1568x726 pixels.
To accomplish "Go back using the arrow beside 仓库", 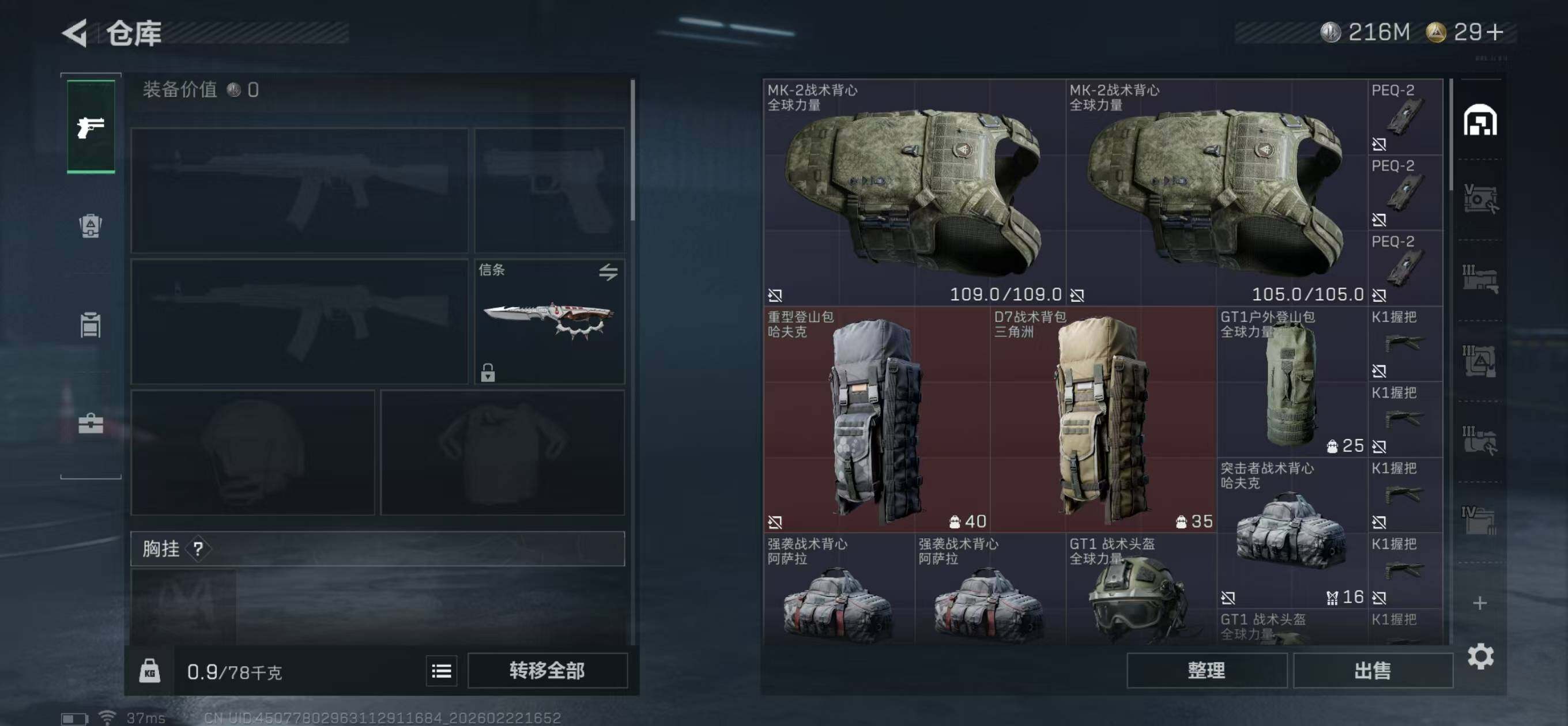I will 76,32.
